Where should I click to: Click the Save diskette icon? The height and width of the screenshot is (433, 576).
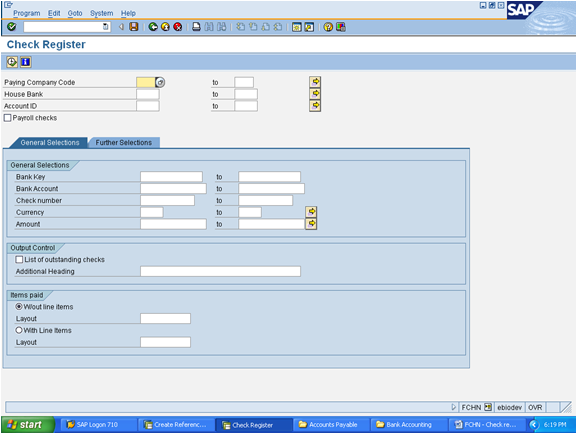134,27
